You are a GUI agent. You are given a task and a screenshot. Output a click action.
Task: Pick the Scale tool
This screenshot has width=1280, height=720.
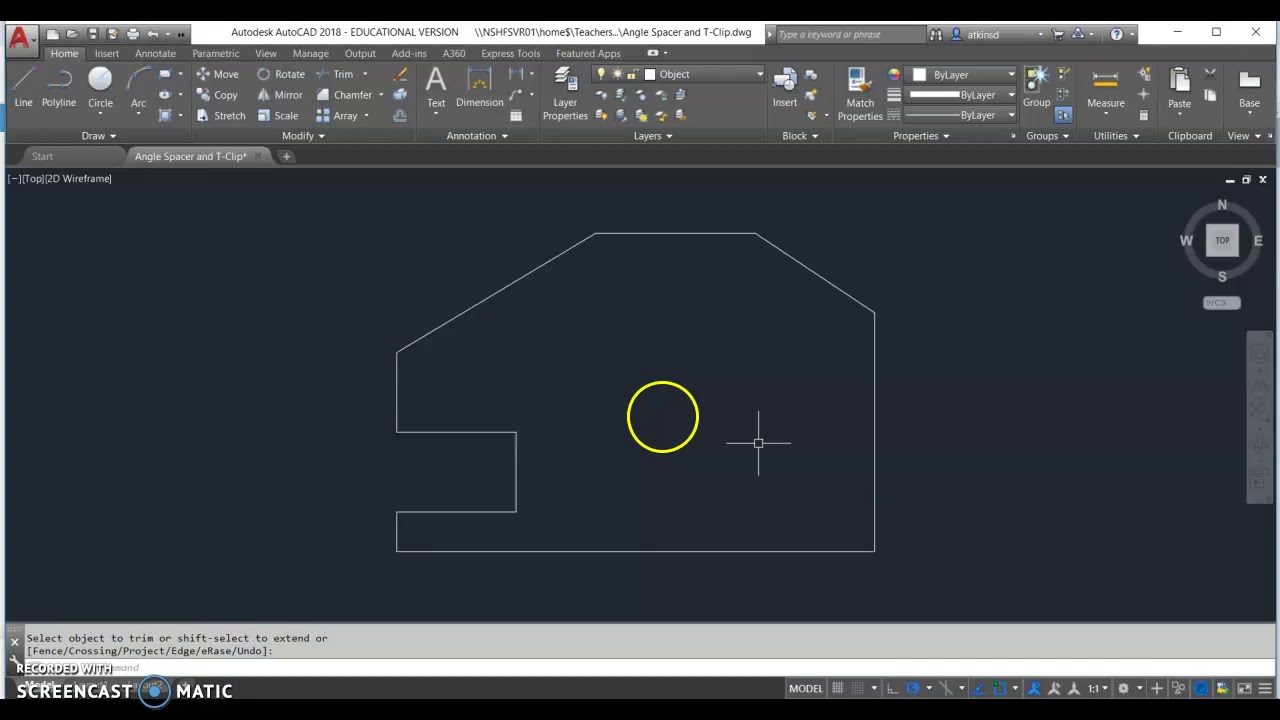point(277,116)
